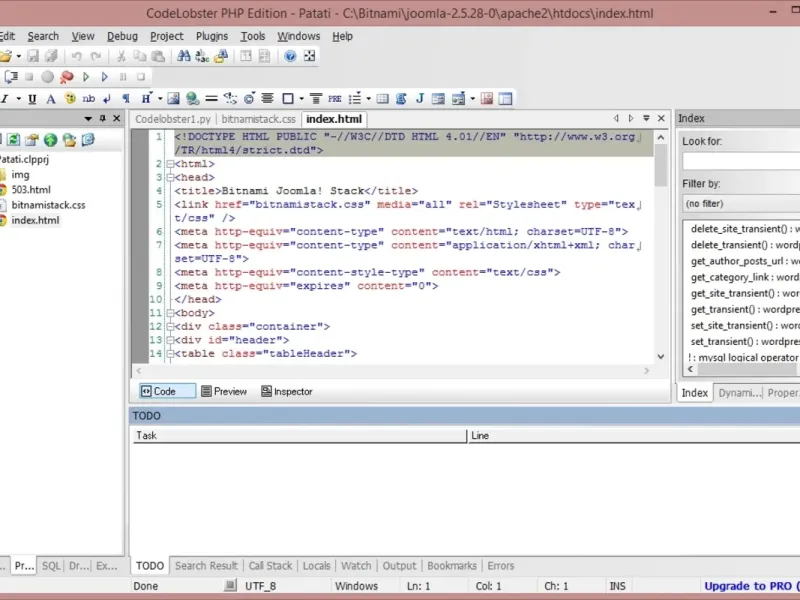Click the Find binoculars icon in toolbar
This screenshot has height=600, width=800.
point(185,57)
